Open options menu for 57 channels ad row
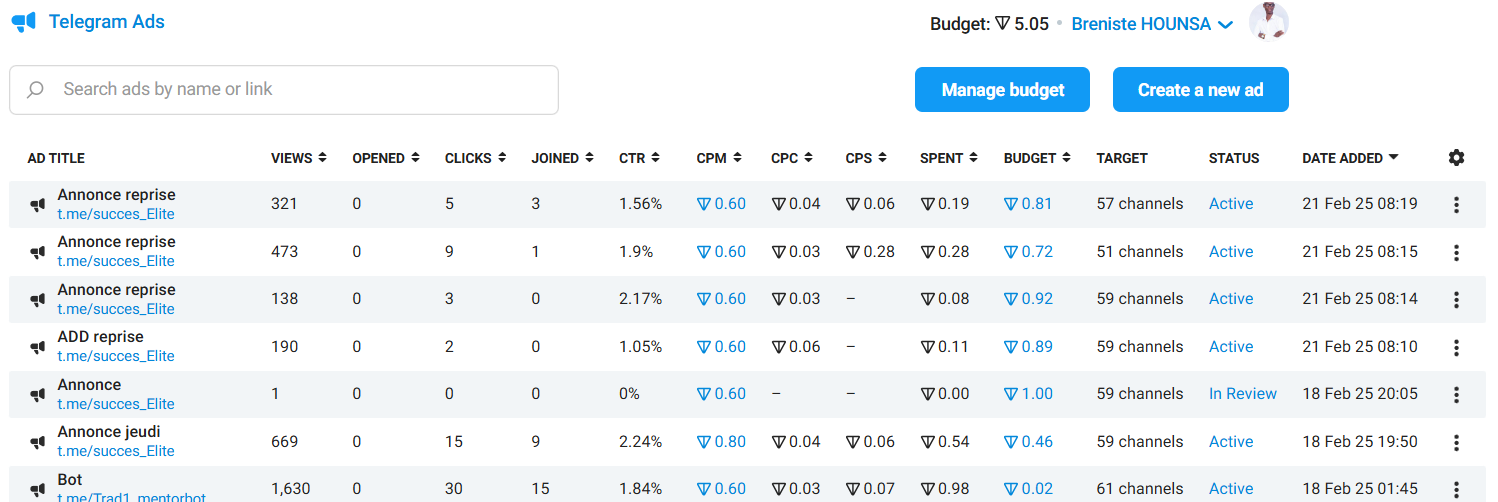This screenshot has height=502, width=1498. pos(1456,205)
